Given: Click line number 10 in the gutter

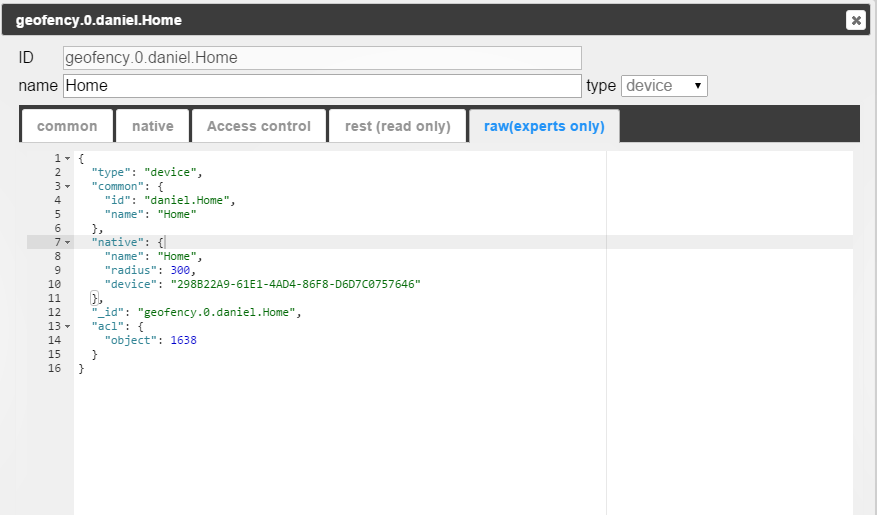Looking at the screenshot, I should (54, 284).
